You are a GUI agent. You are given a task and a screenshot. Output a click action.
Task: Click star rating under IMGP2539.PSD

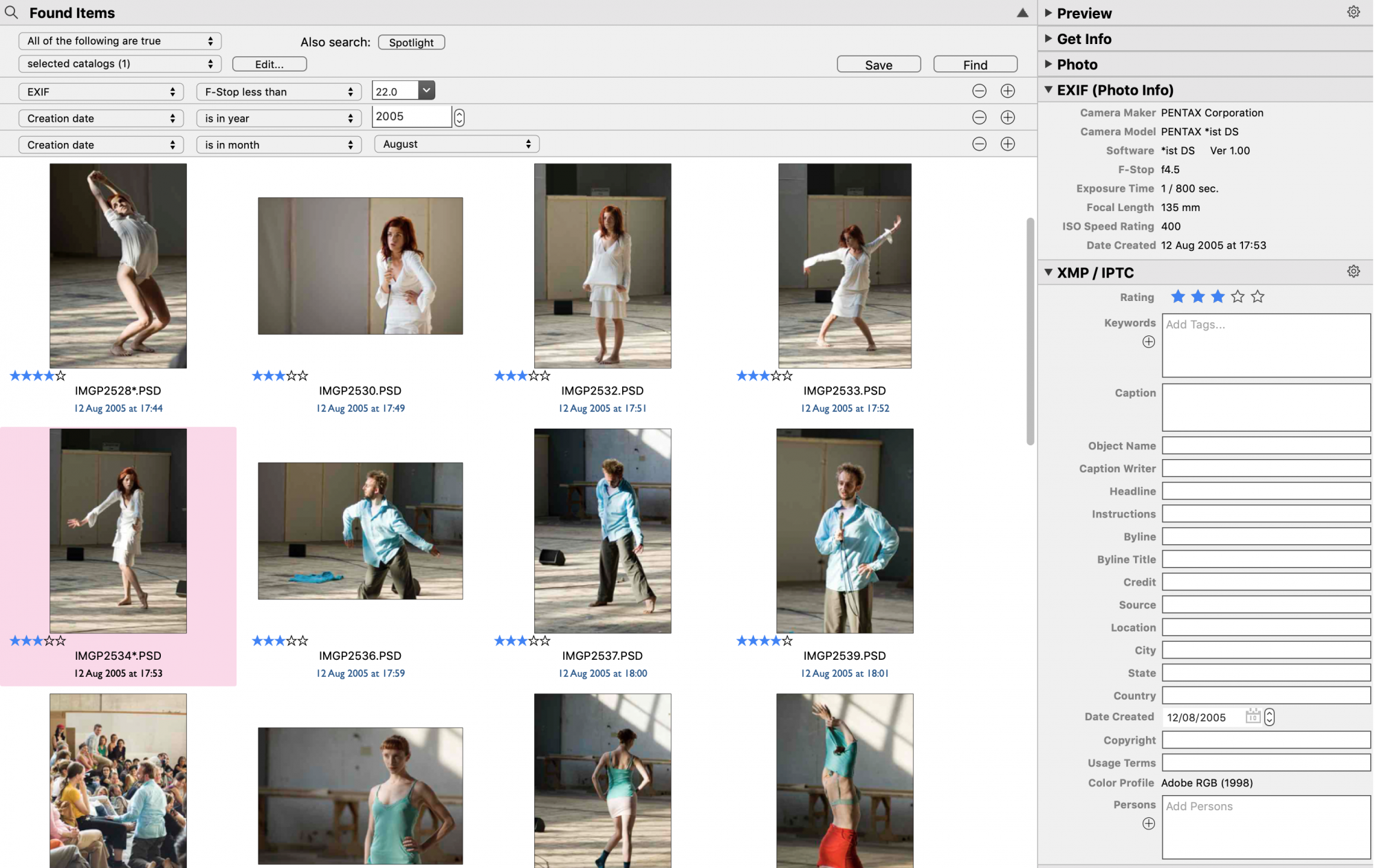click(x=764, y=641)
